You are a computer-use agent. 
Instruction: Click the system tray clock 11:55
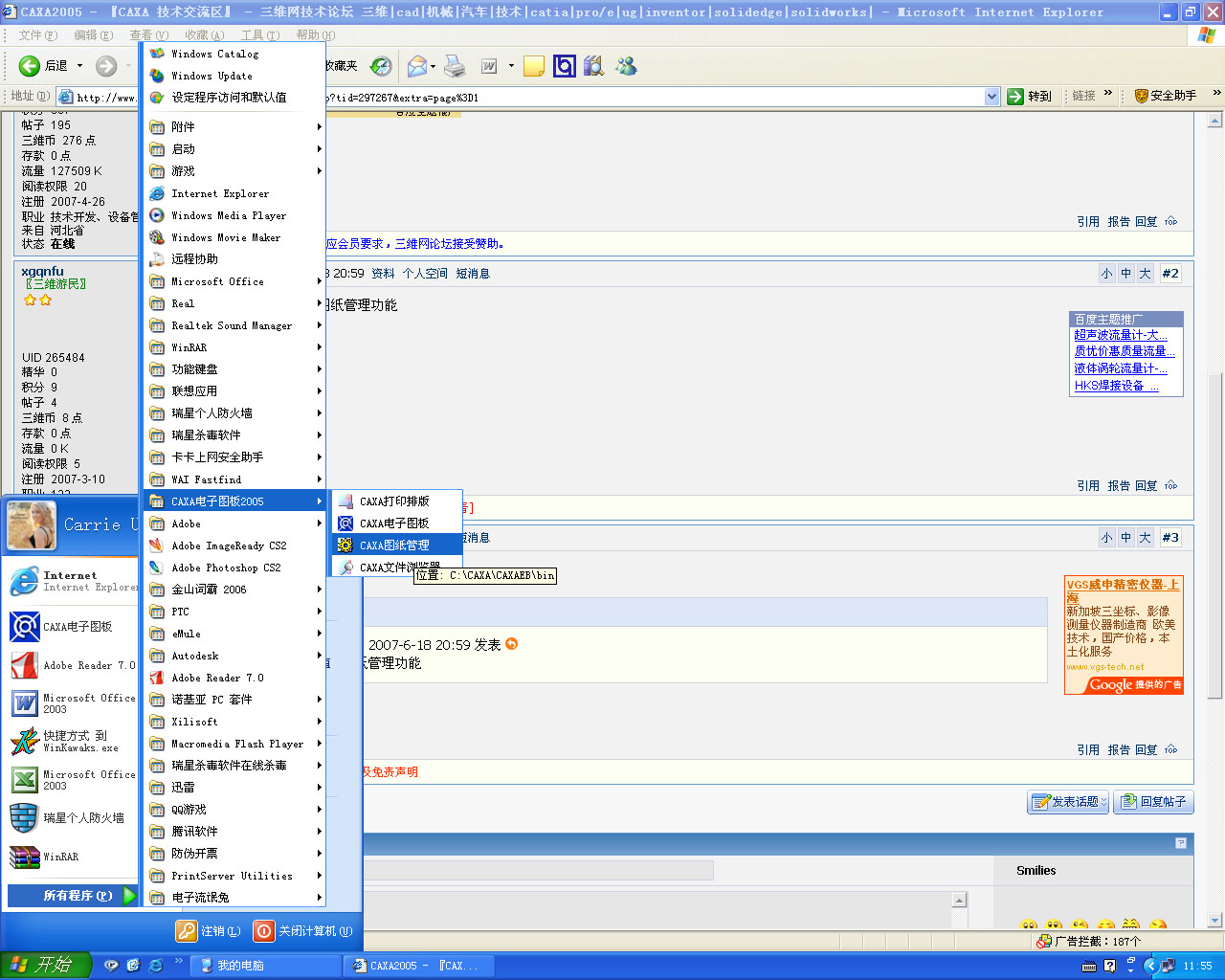click(1197, 966)
